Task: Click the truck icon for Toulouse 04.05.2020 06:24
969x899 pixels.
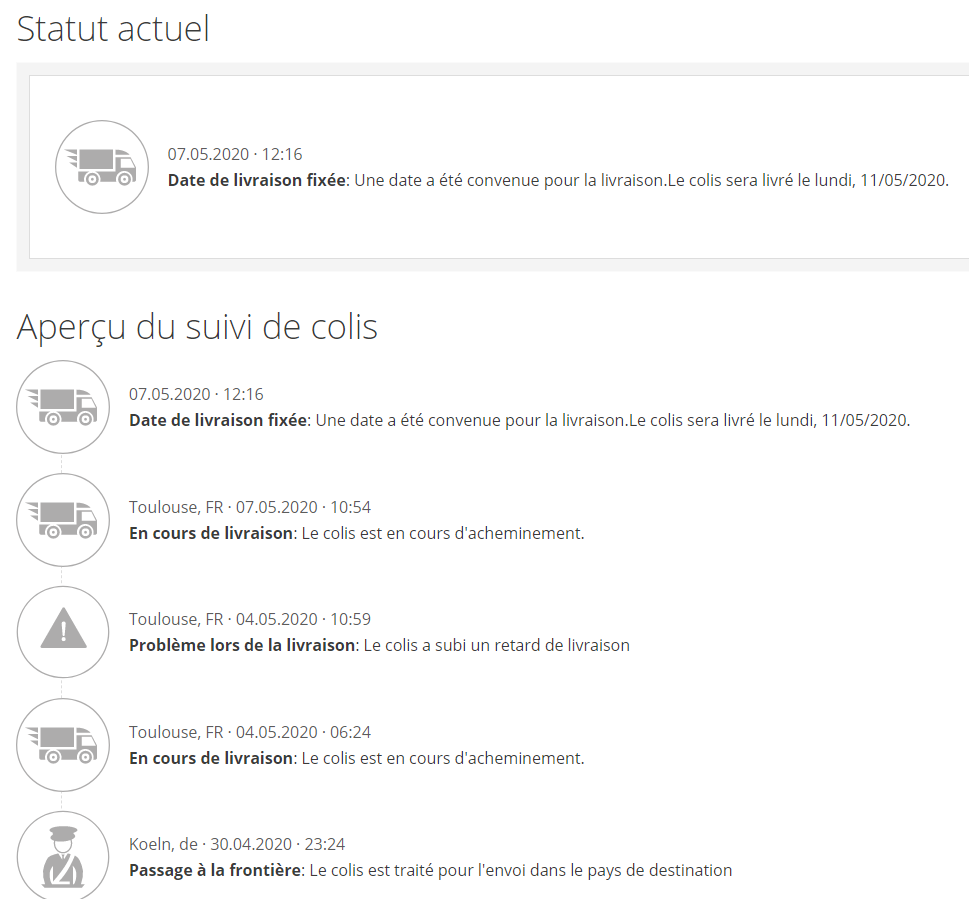Action: [x=63, y=744]
